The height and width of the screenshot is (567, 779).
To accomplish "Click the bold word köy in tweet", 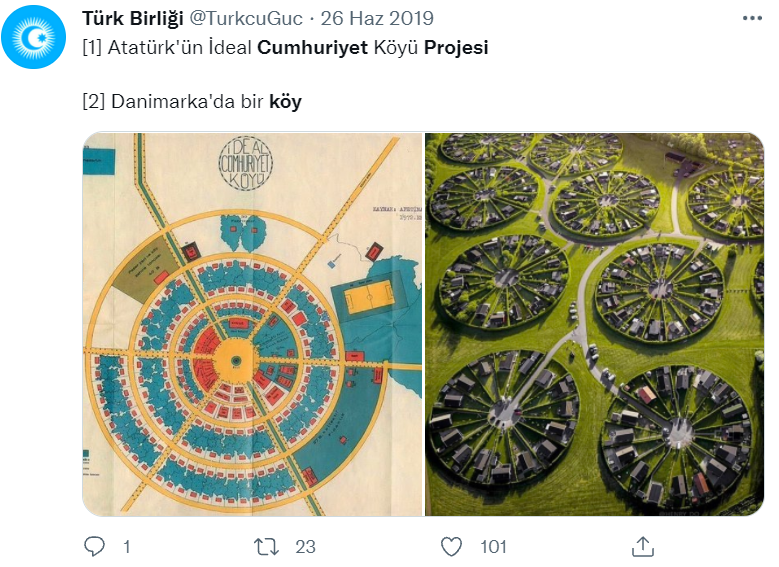I will click(285, 101).
